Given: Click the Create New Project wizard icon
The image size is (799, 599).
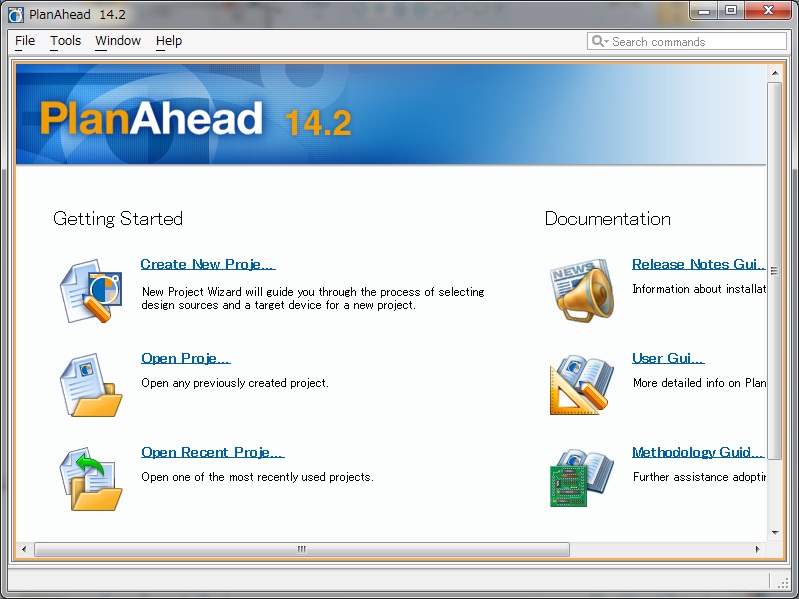Looking at the screenshot, I should pyautogui.click(x=91, y=291).
